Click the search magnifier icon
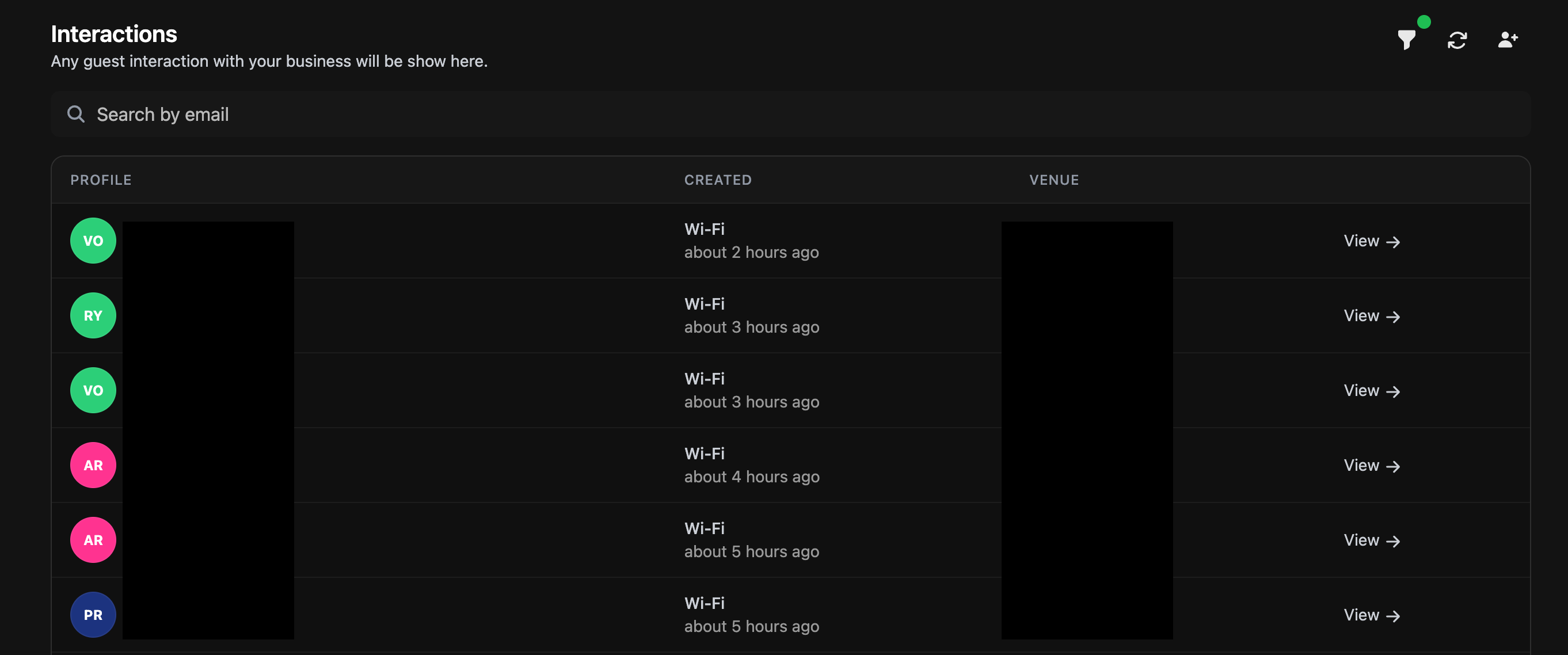1568x655 pixels. point(76,114)
